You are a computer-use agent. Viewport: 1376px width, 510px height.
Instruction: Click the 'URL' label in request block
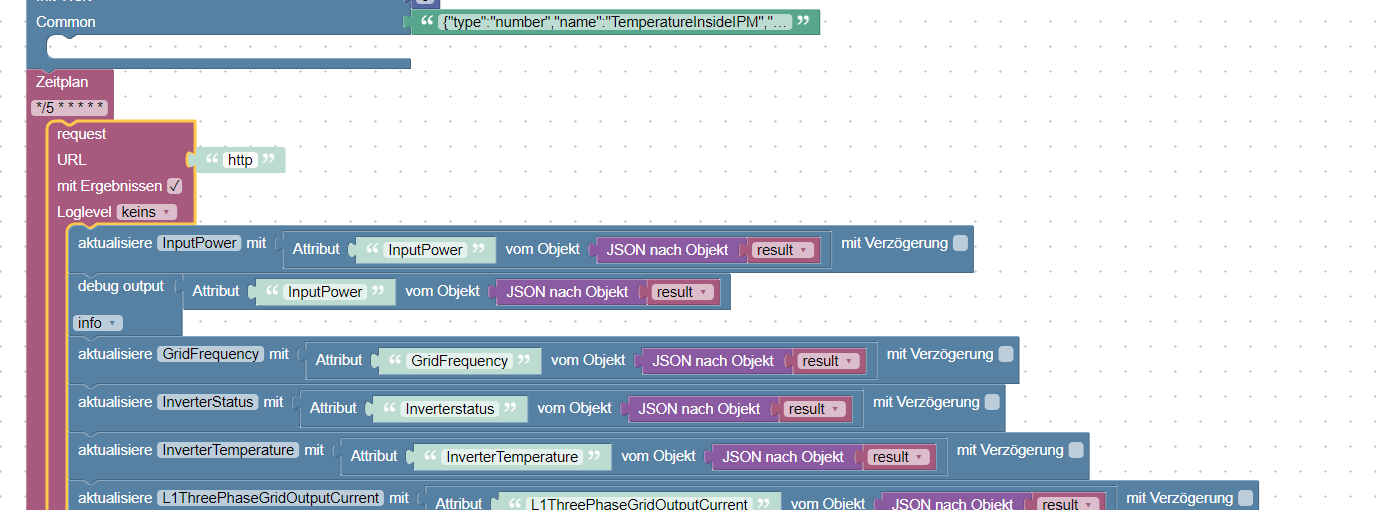(72, 160)
